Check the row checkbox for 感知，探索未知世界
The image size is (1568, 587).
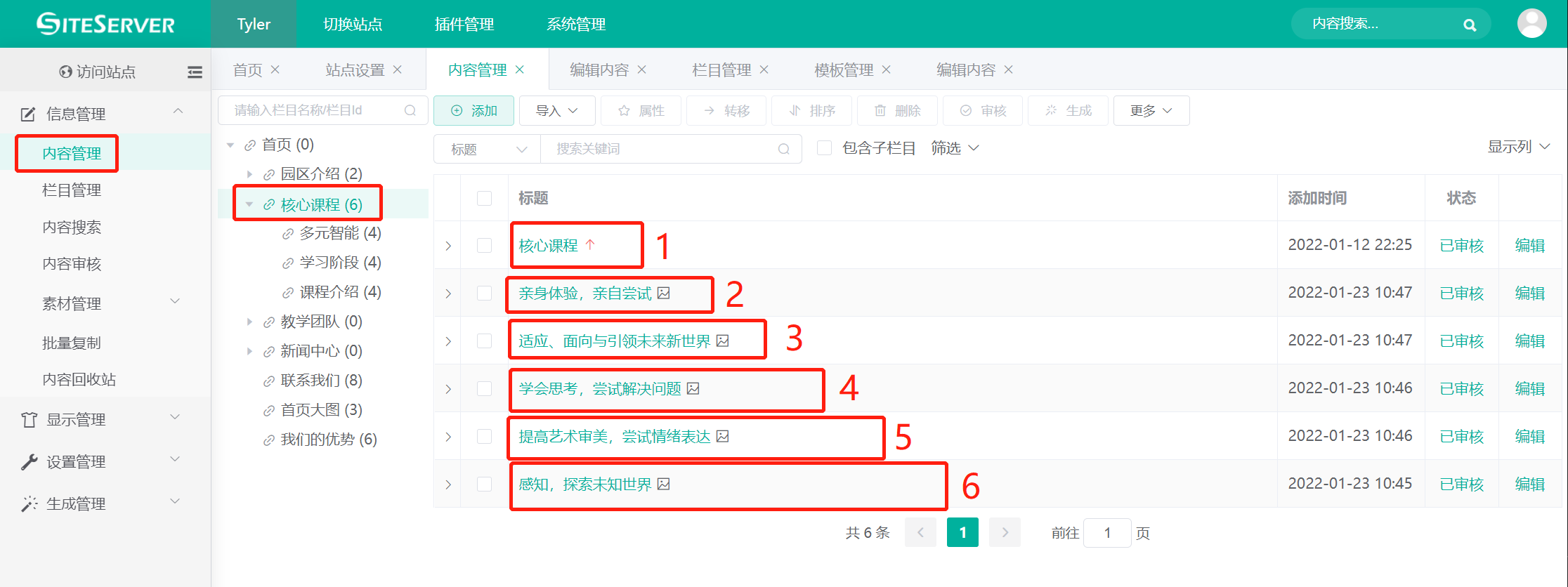(x=484, y=484)
